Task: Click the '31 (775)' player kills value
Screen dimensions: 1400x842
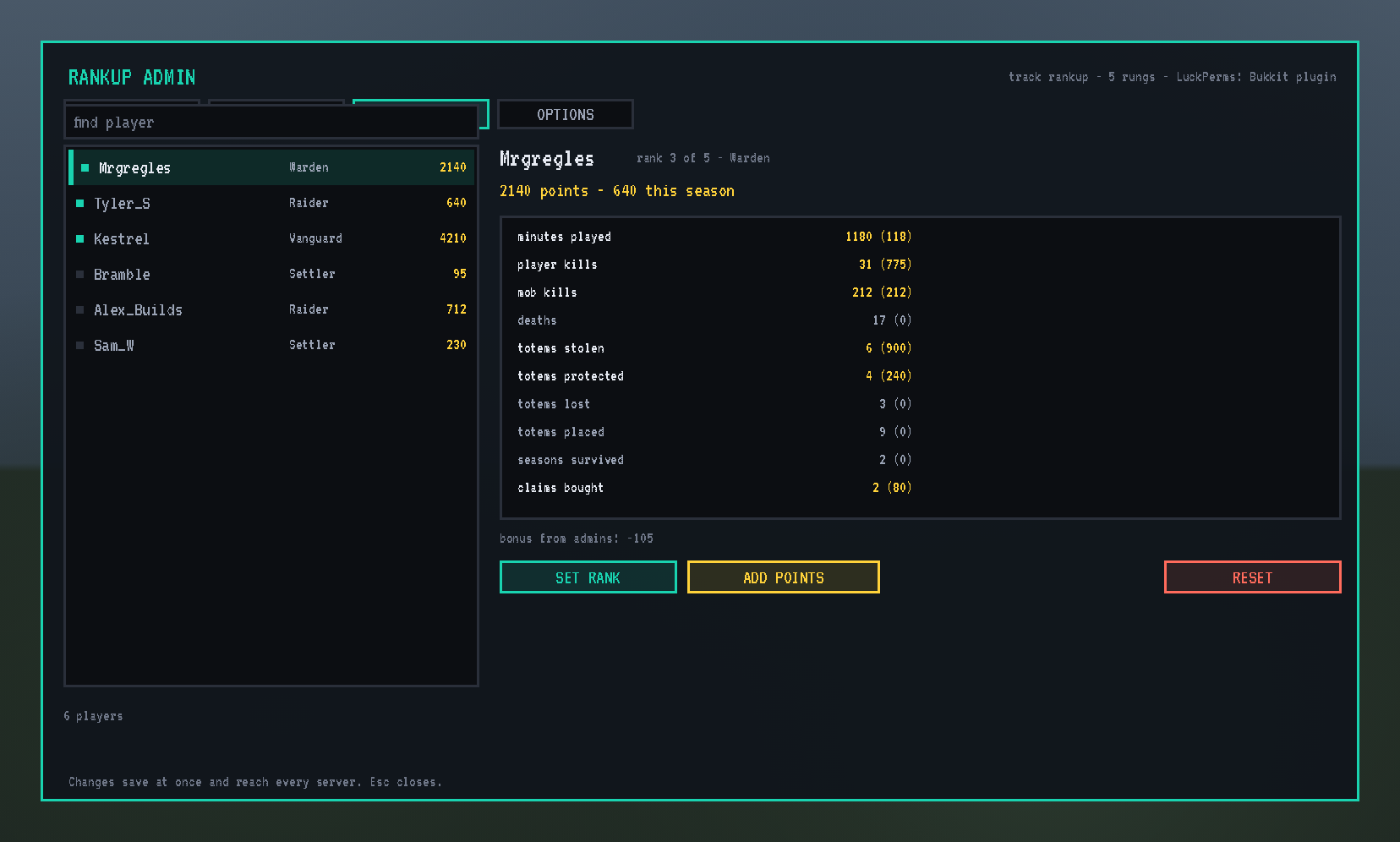Action: (x=885, y=265)
